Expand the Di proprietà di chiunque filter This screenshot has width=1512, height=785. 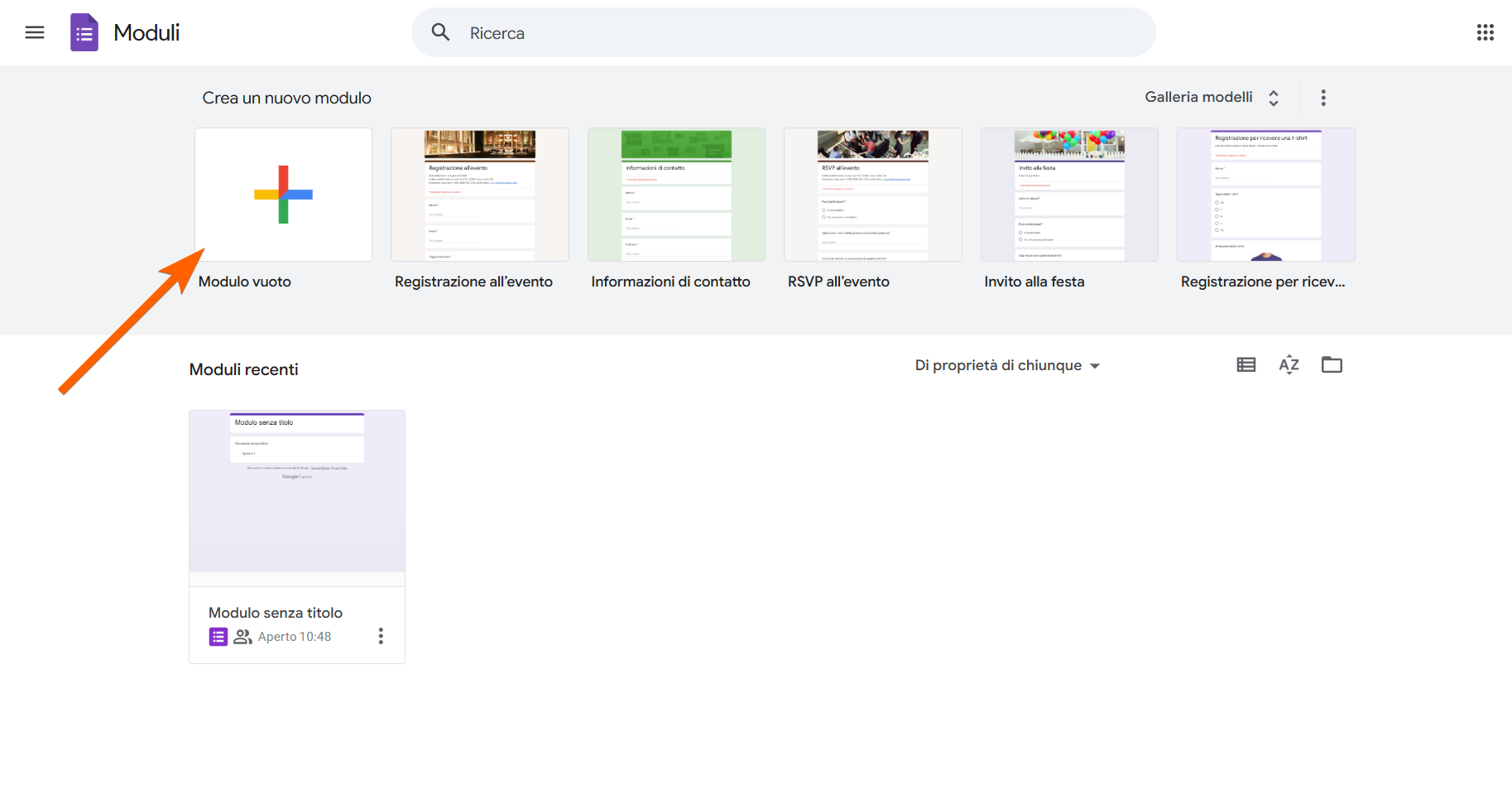point(1007,364)
